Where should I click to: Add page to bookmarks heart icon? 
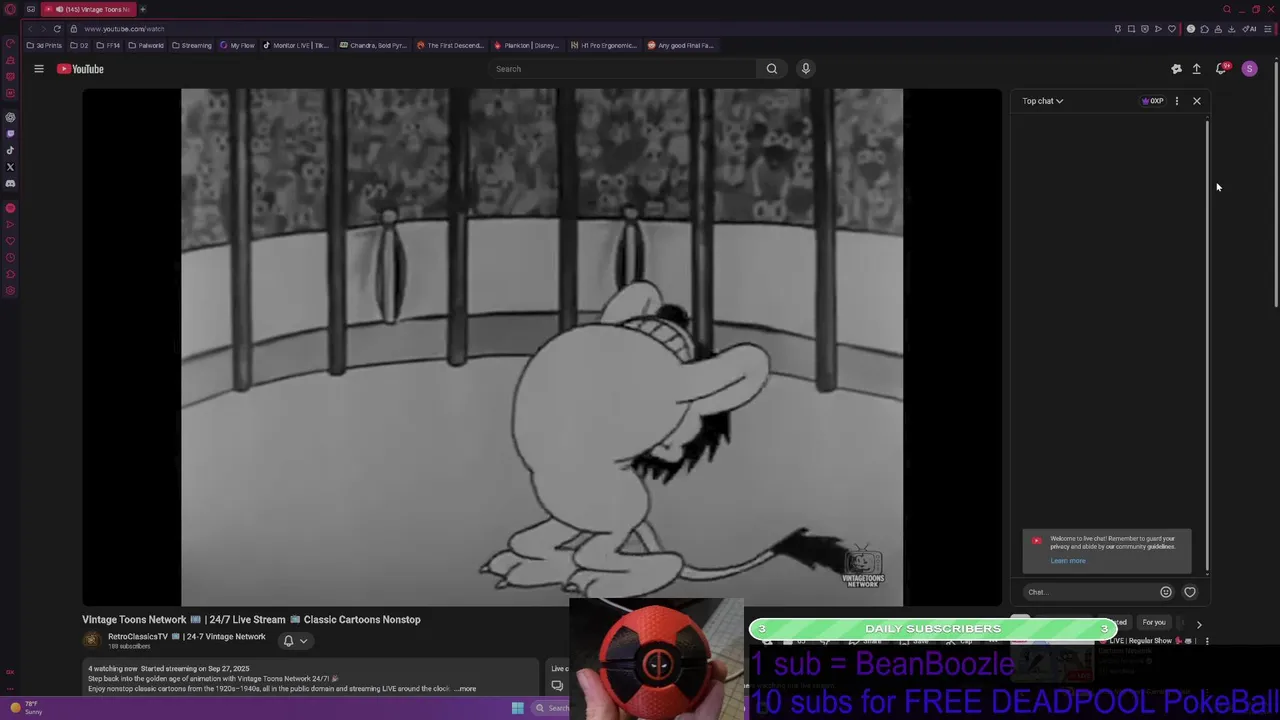pyautogui.click(x=1172, y=29)
